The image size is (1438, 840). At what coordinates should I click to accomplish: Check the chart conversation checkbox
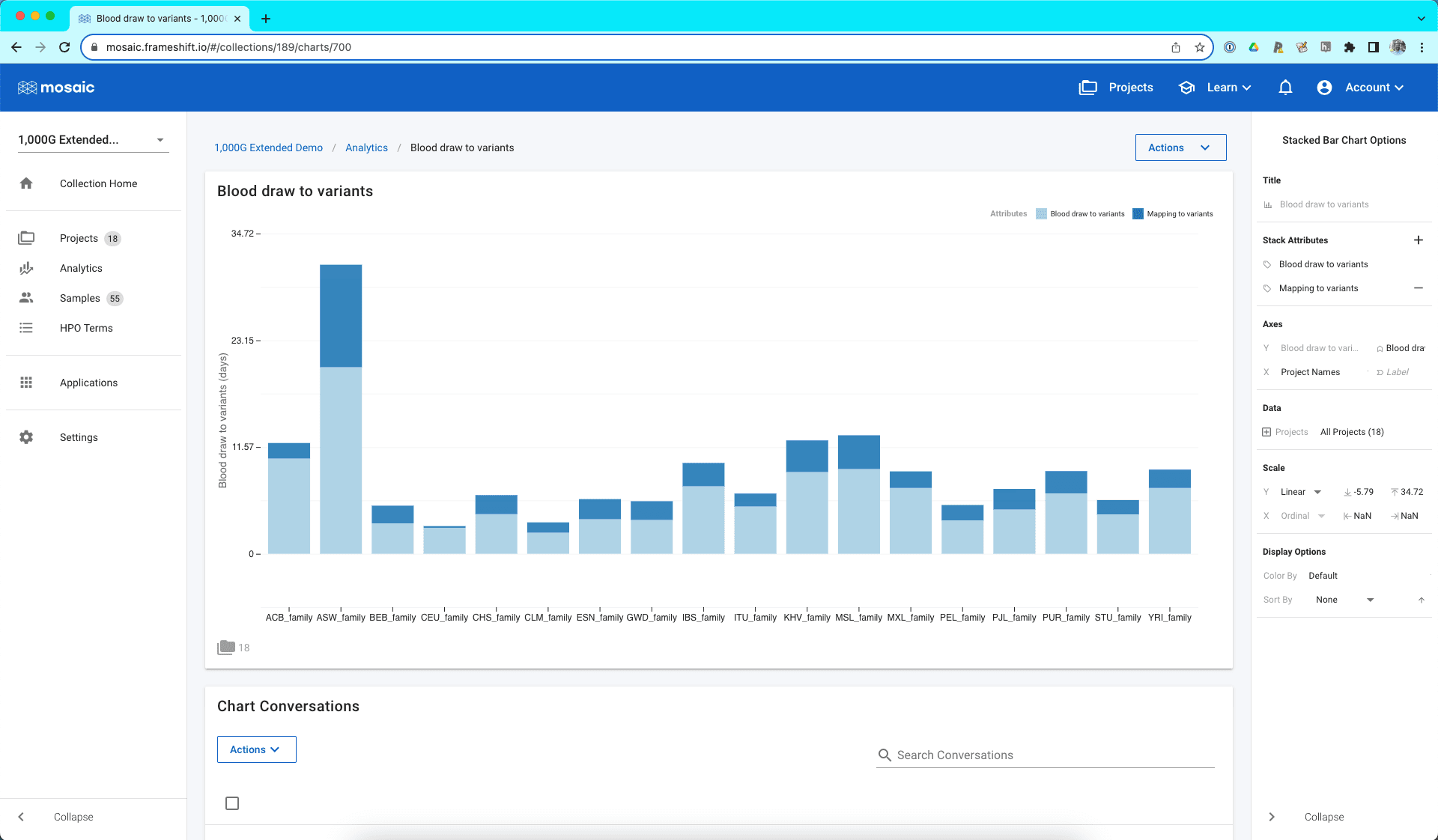[231, 802]
